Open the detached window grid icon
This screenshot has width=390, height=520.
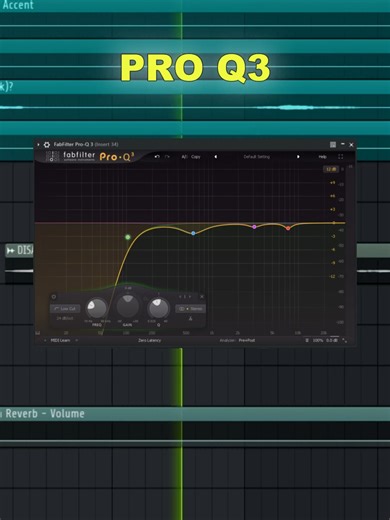(x=333, y=144)
